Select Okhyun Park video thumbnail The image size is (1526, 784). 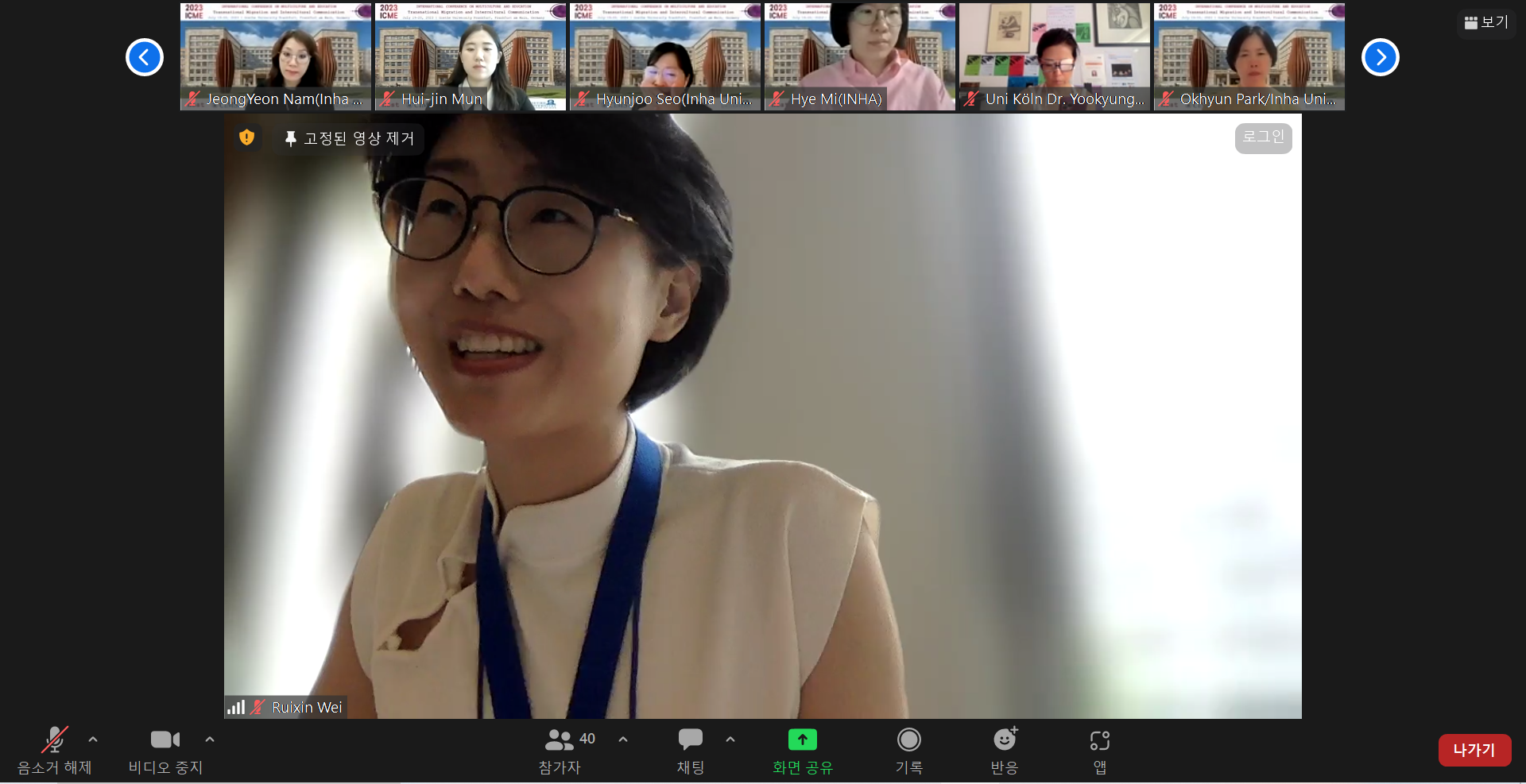pyautogui.click(x=1249, y=56)
